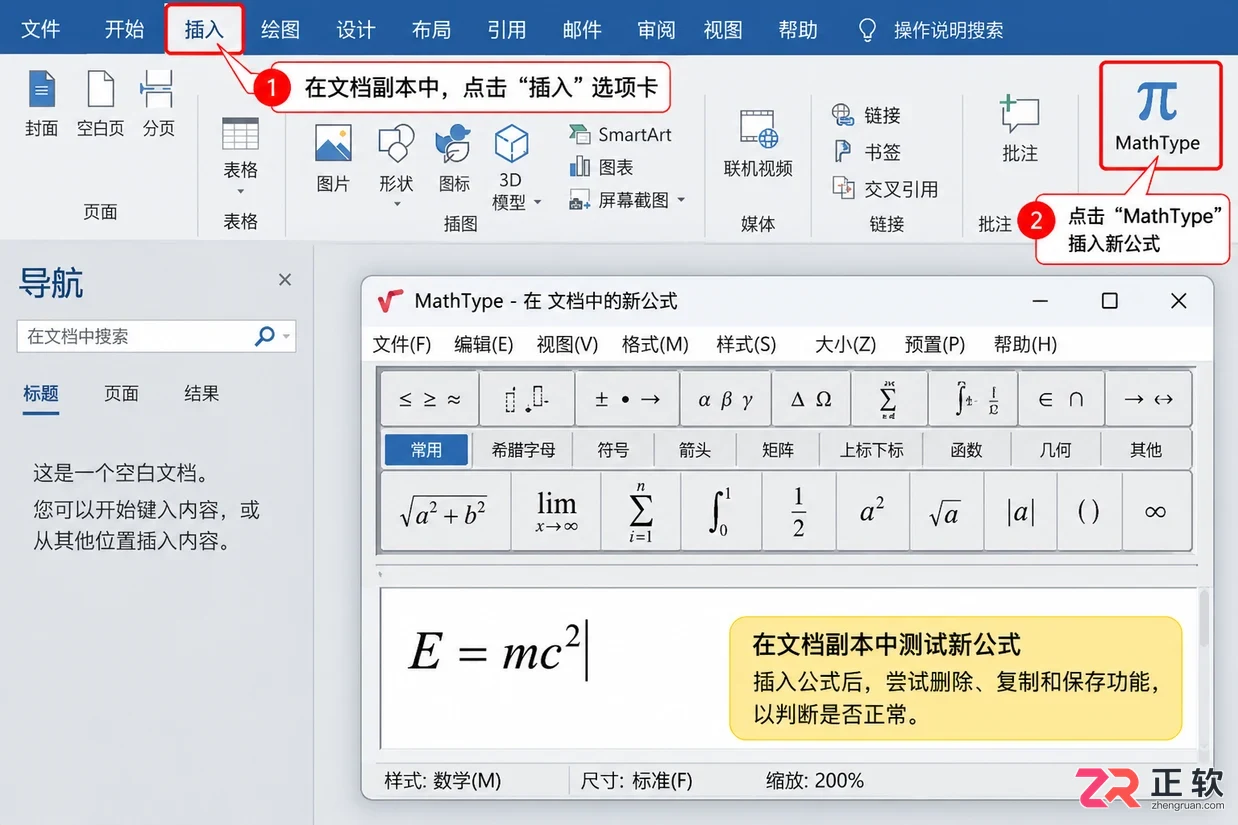1238x825 pixels.
Task: Select the 矩阵 template tab
Action: tap(778, 450)
